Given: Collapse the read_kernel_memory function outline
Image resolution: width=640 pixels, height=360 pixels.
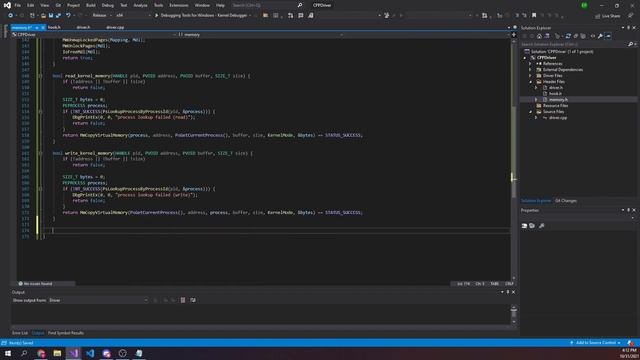Looking at the screenshot, I should click(x=40, y=76).
